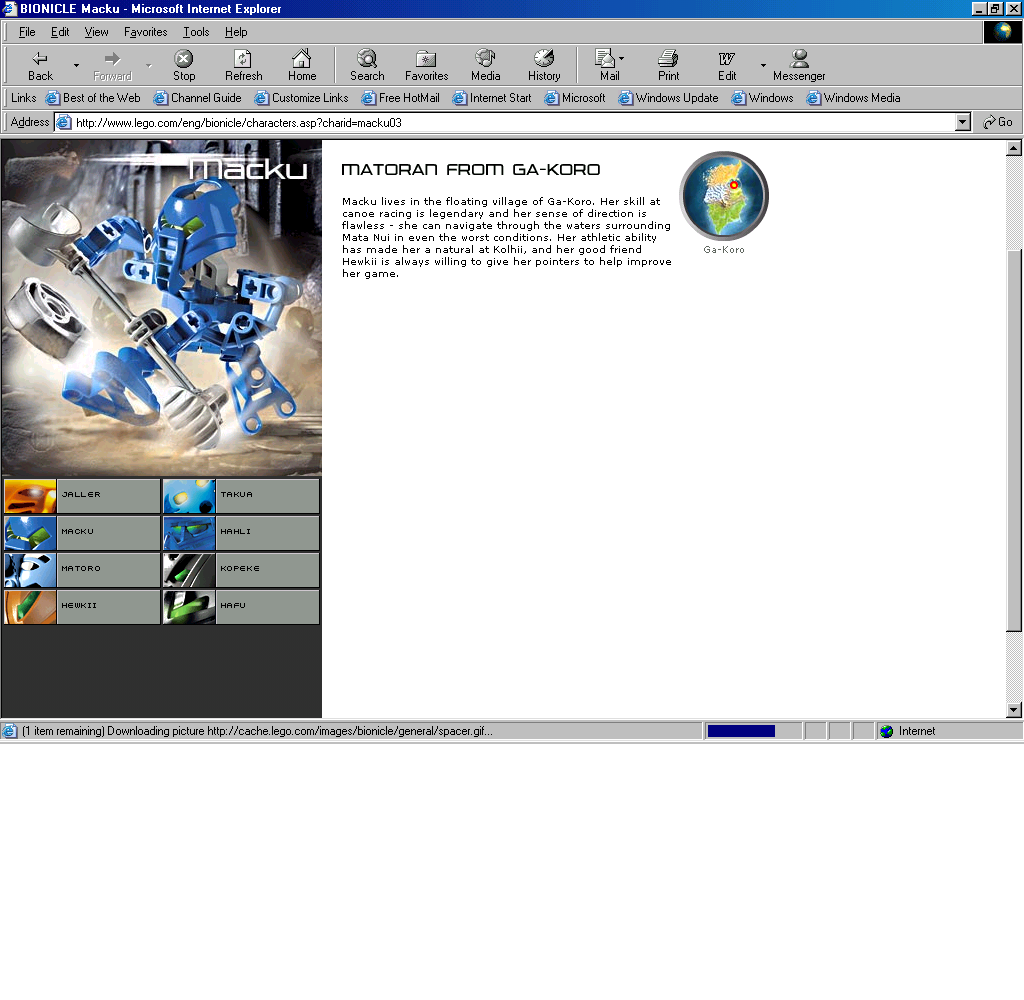The image size is (1024, 1000).
Task: Open the View menu
Action: point(97,32)
